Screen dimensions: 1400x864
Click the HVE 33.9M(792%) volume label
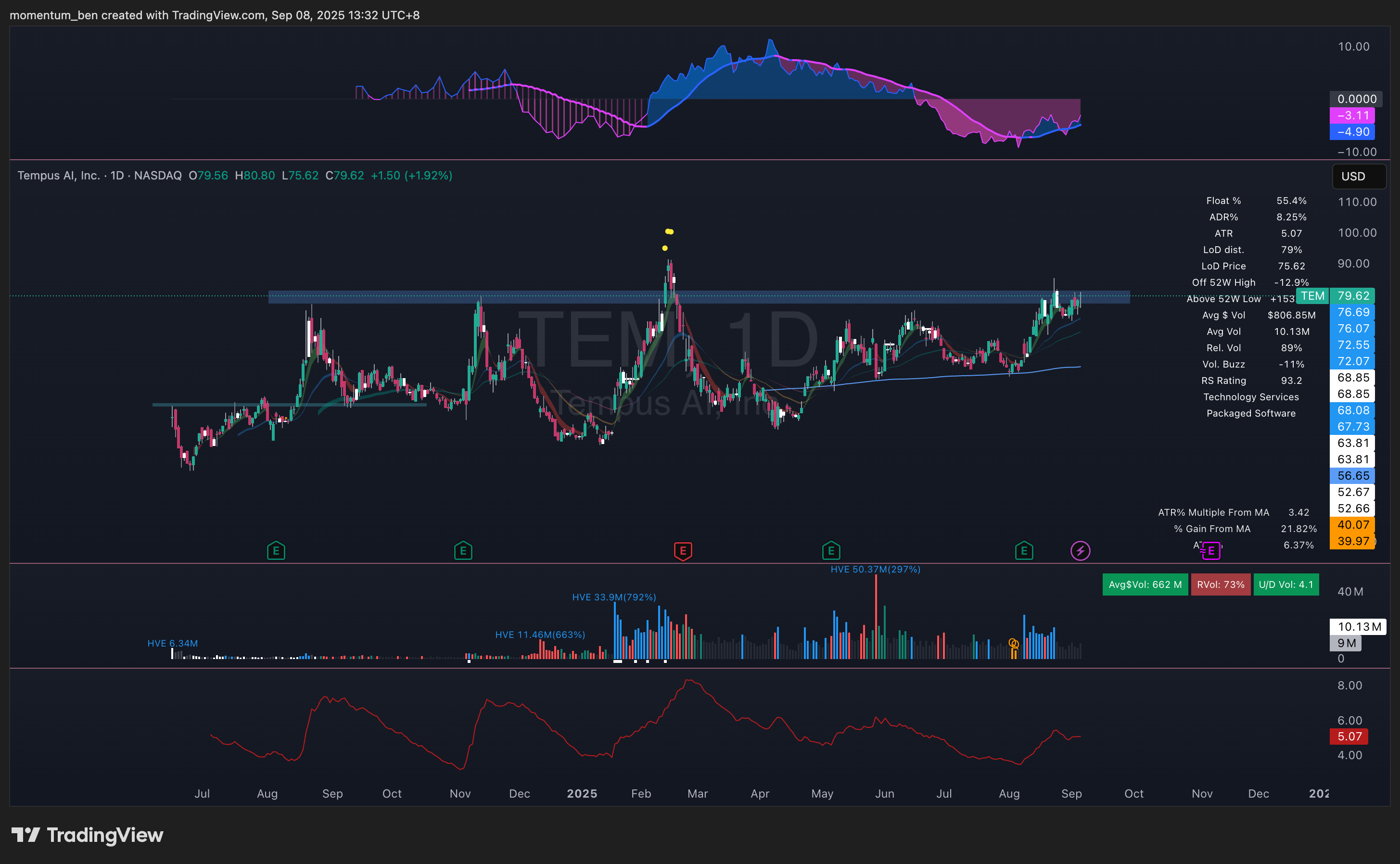coord(614,597)
